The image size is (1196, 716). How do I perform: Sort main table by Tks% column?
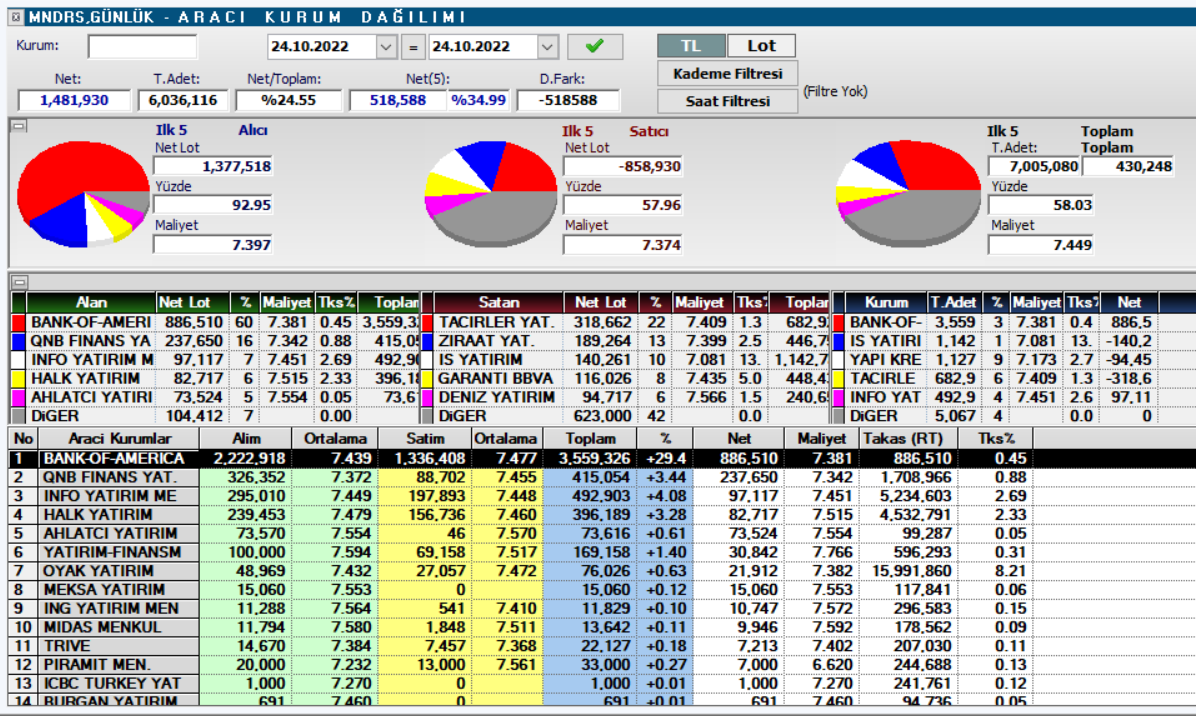(997, 438)
